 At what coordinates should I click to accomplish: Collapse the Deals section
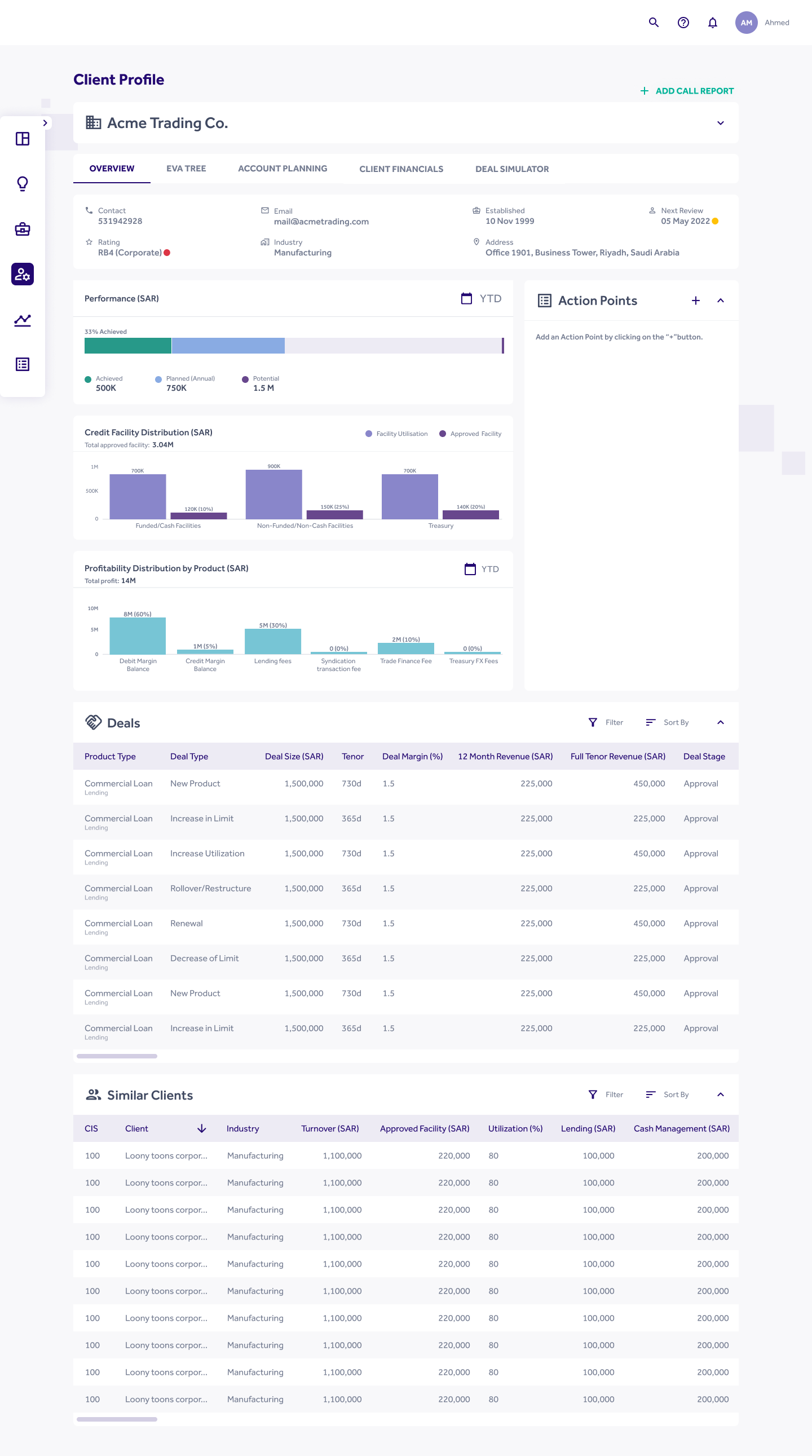click(x=720, y=722)
